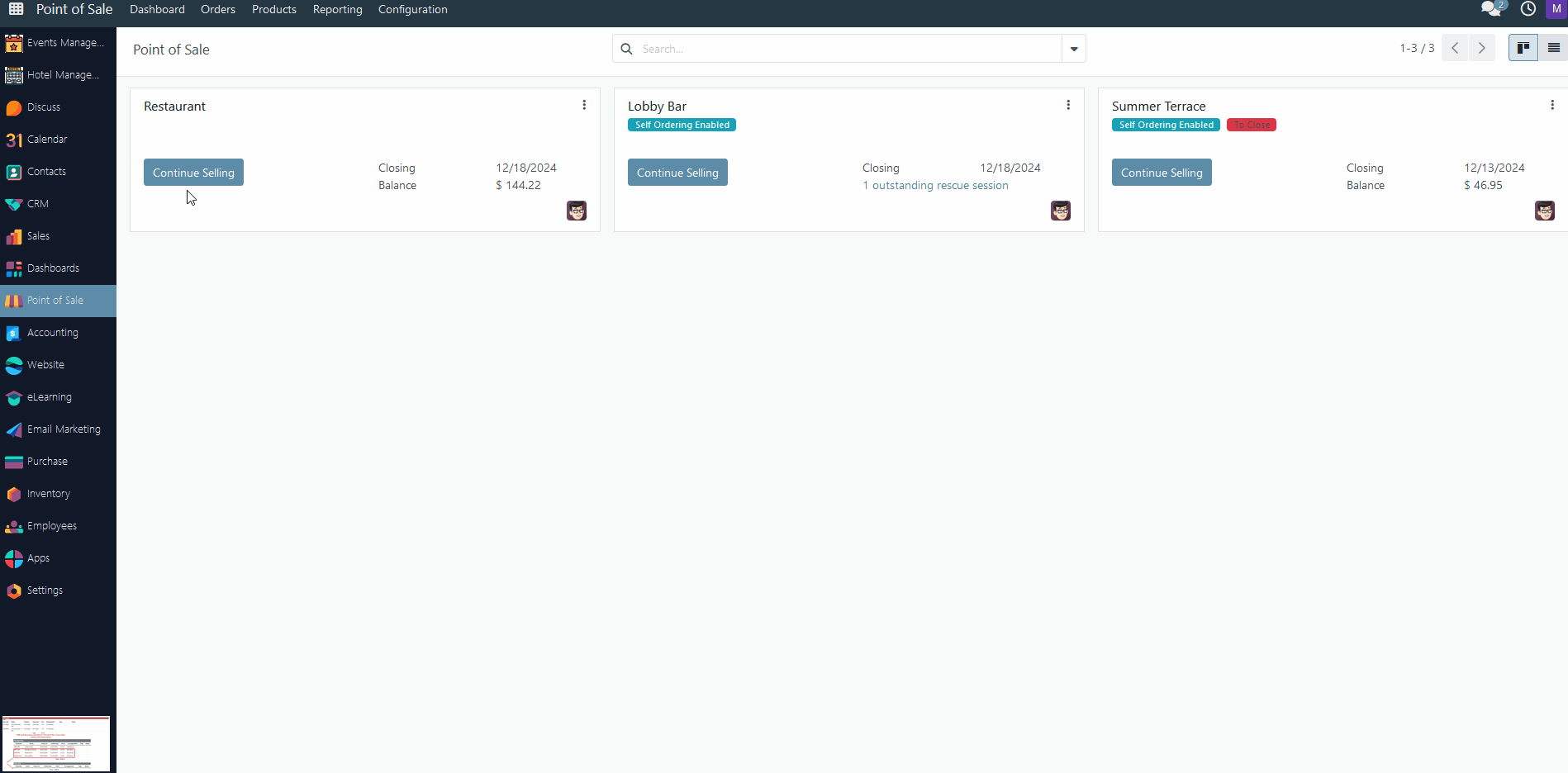Click the Restaurant card title
Viewport: 1568px width, 773px height.
coord(174,107)
